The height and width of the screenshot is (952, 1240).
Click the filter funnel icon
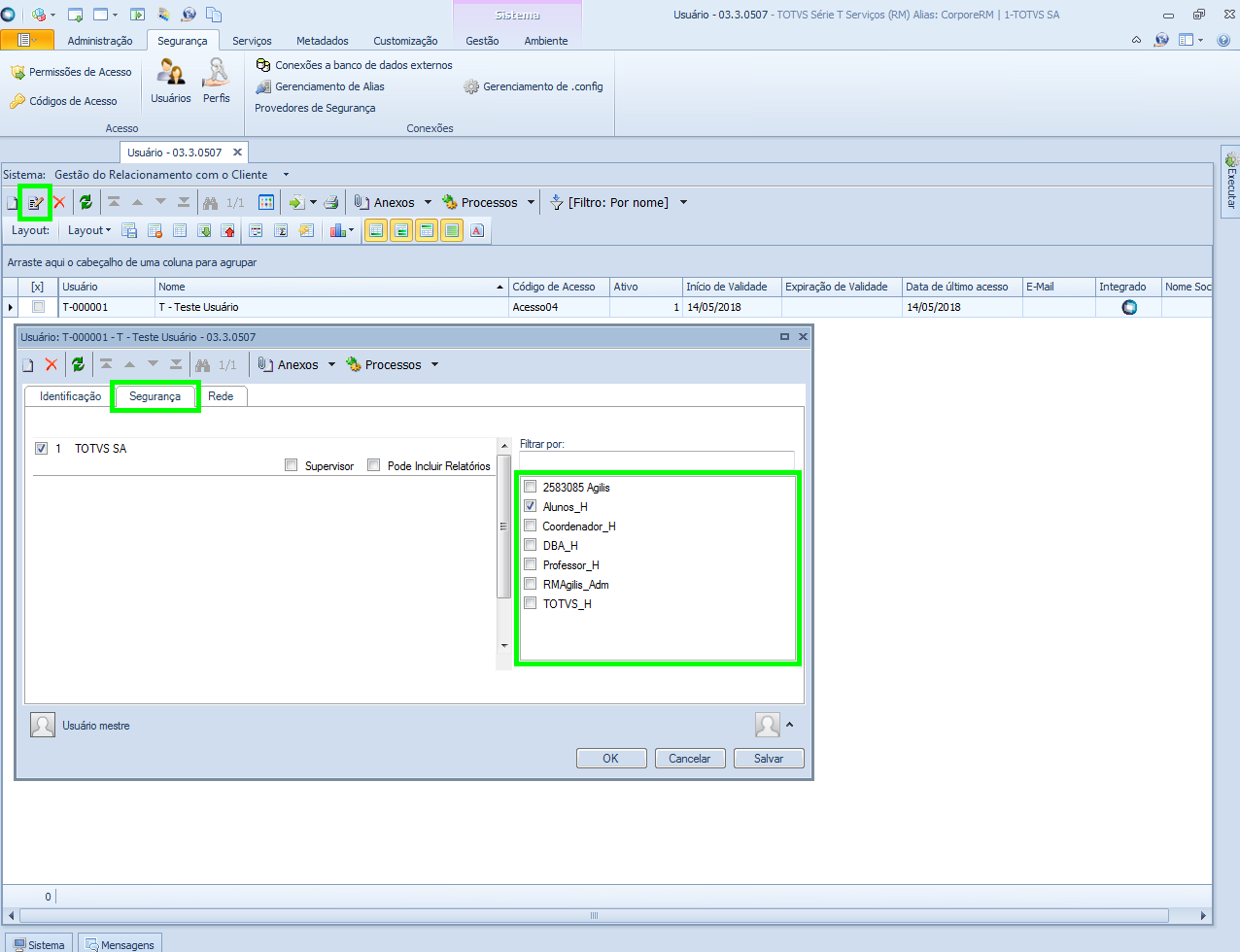556,202
